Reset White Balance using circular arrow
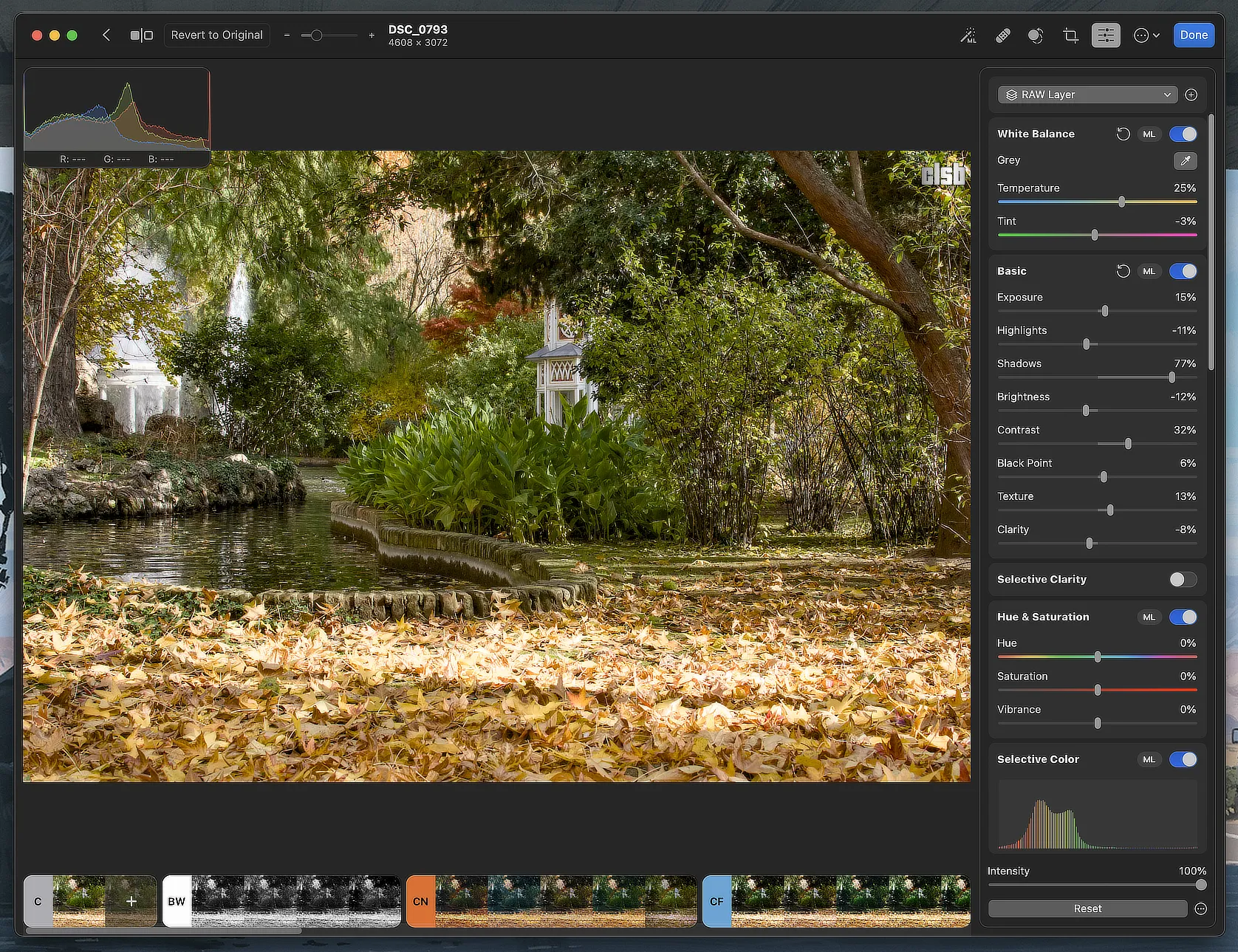 pos(1123,134)
